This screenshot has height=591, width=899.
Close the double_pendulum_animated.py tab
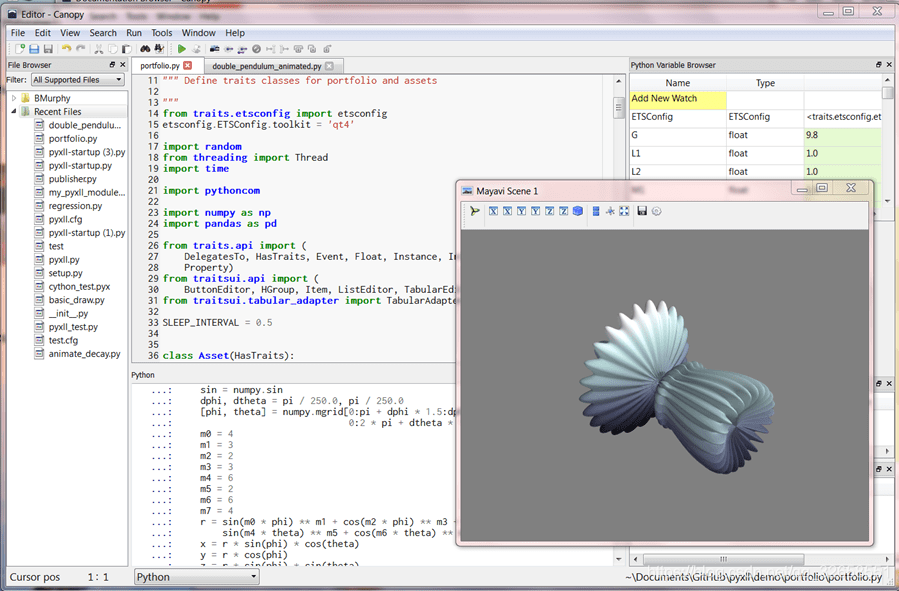[329, 66]
